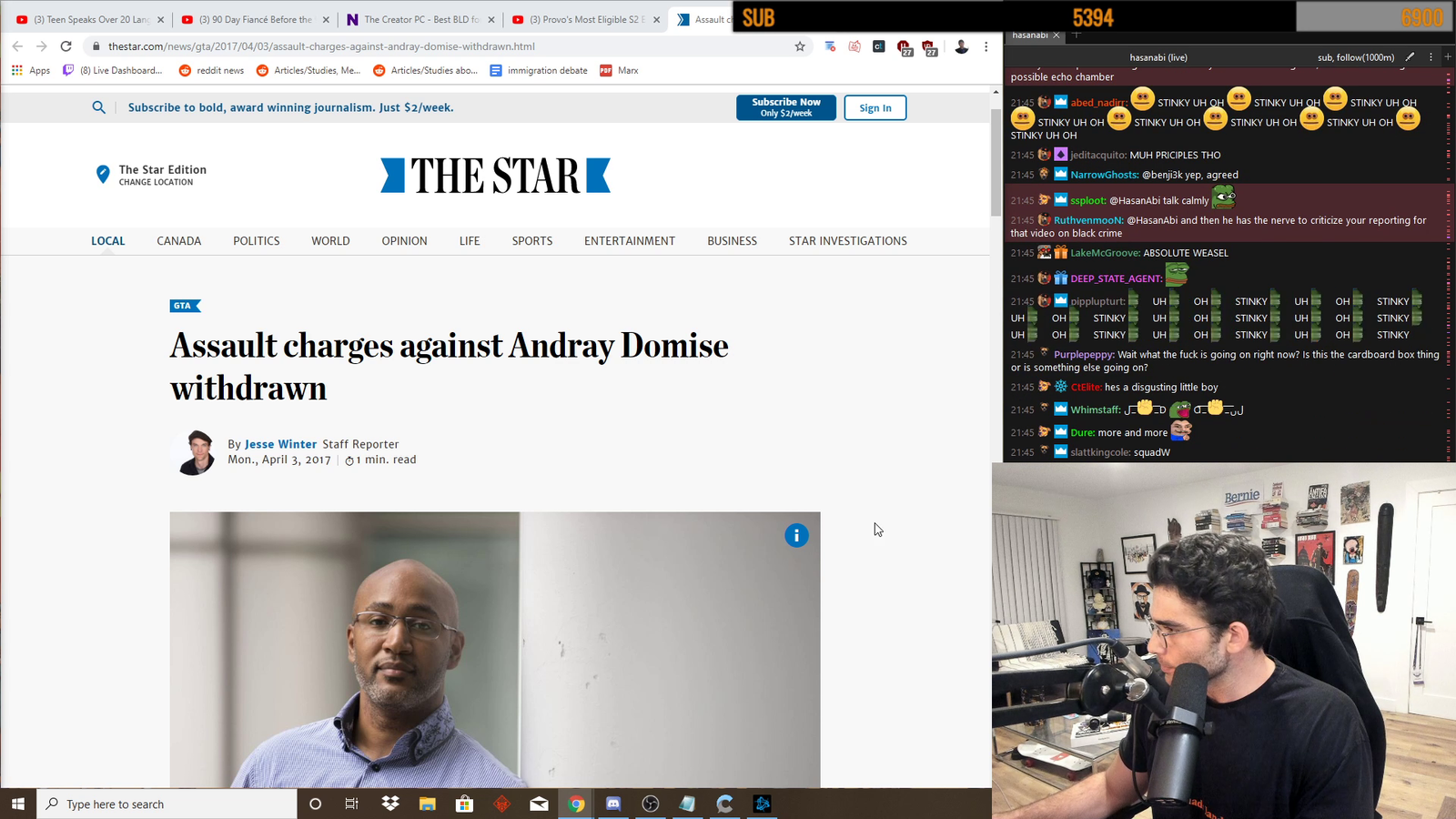Open the Politics section
This screenshot has height=819, width=1456.
click(x=257, y=241)
